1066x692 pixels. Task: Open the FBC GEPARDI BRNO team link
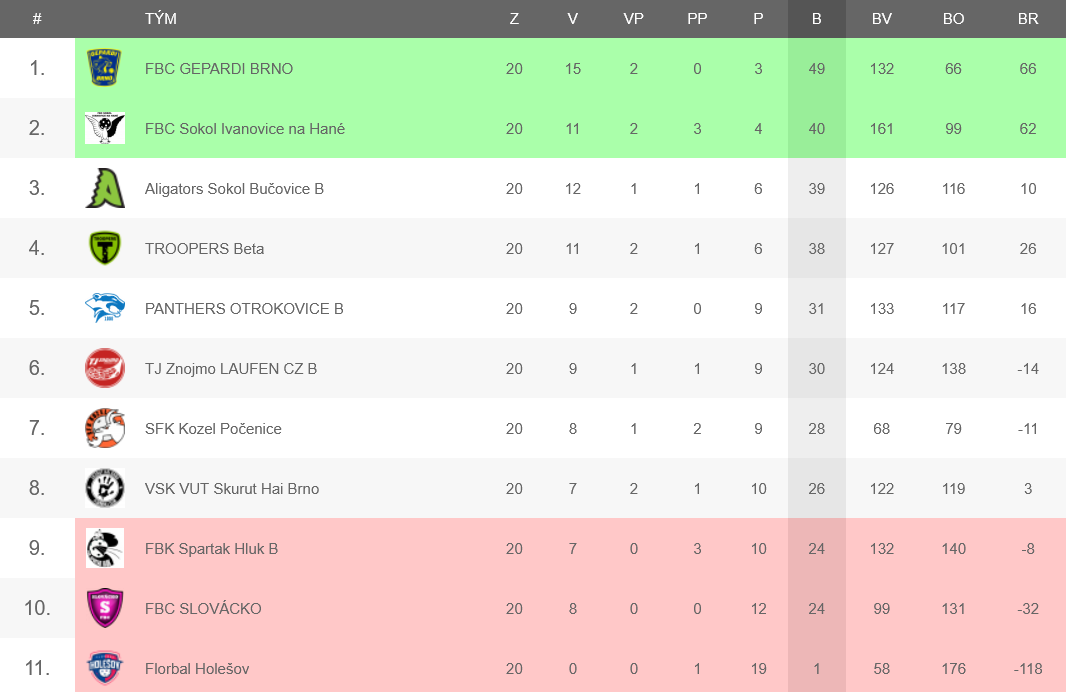tap(219, 69)
